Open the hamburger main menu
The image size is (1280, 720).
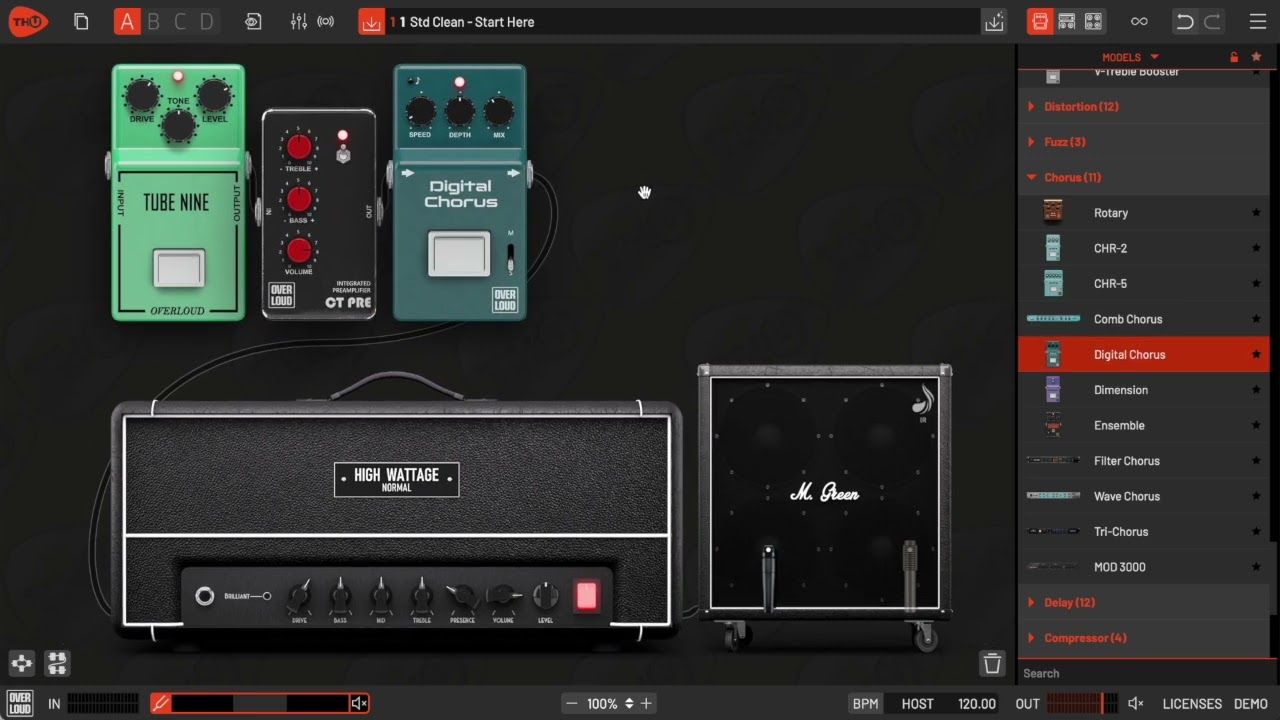[x=1258, y=22]
